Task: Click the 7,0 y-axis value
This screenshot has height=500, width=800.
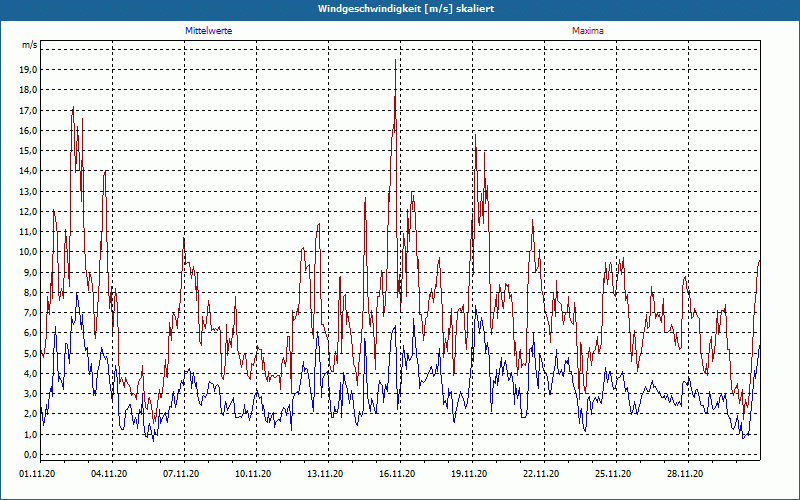Action: click(30, 313)
